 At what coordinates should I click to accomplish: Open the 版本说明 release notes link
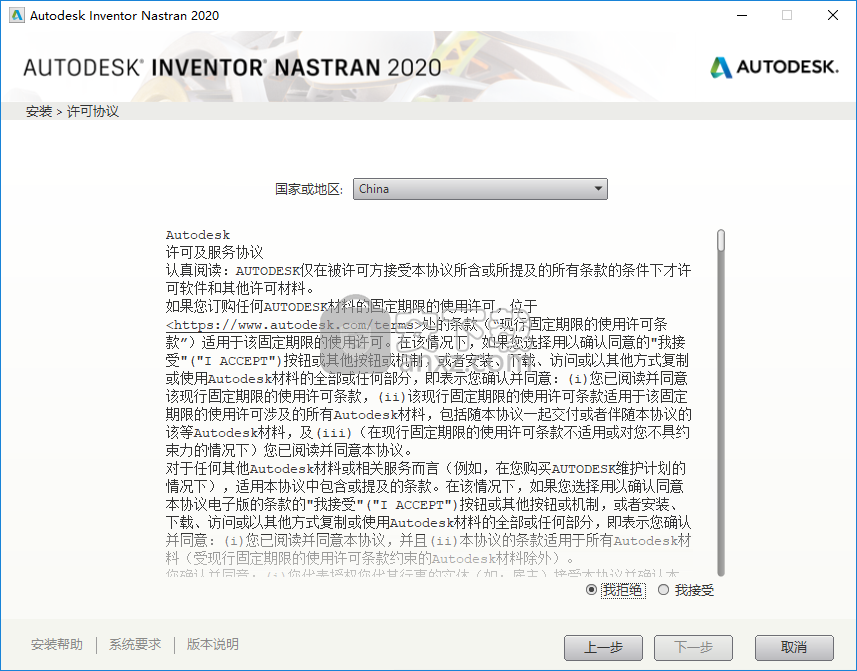click(213, 644)
